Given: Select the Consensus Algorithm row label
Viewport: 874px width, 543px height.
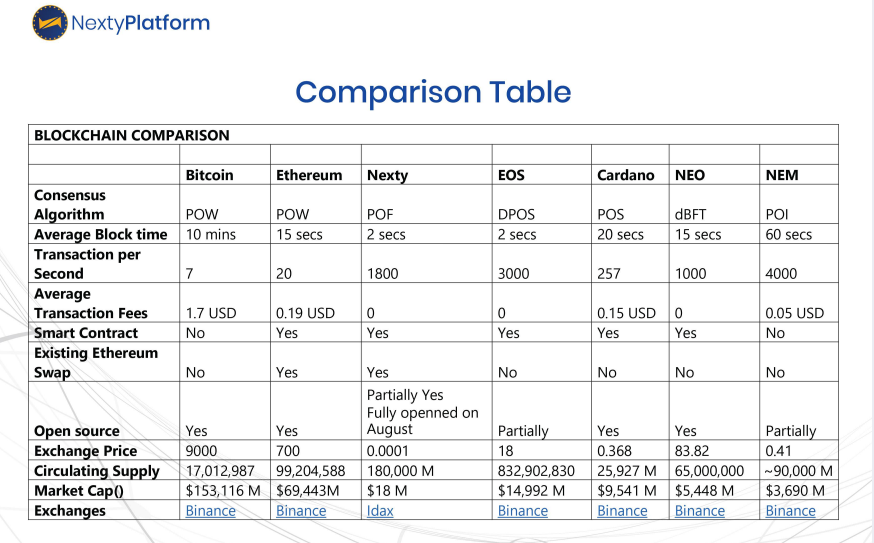Looking at the screenshot, I should tap(69, 205).
